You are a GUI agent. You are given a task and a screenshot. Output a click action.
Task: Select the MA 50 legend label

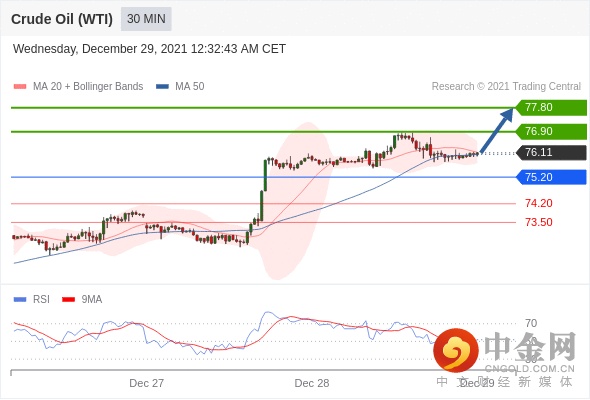tap(190, 87)
